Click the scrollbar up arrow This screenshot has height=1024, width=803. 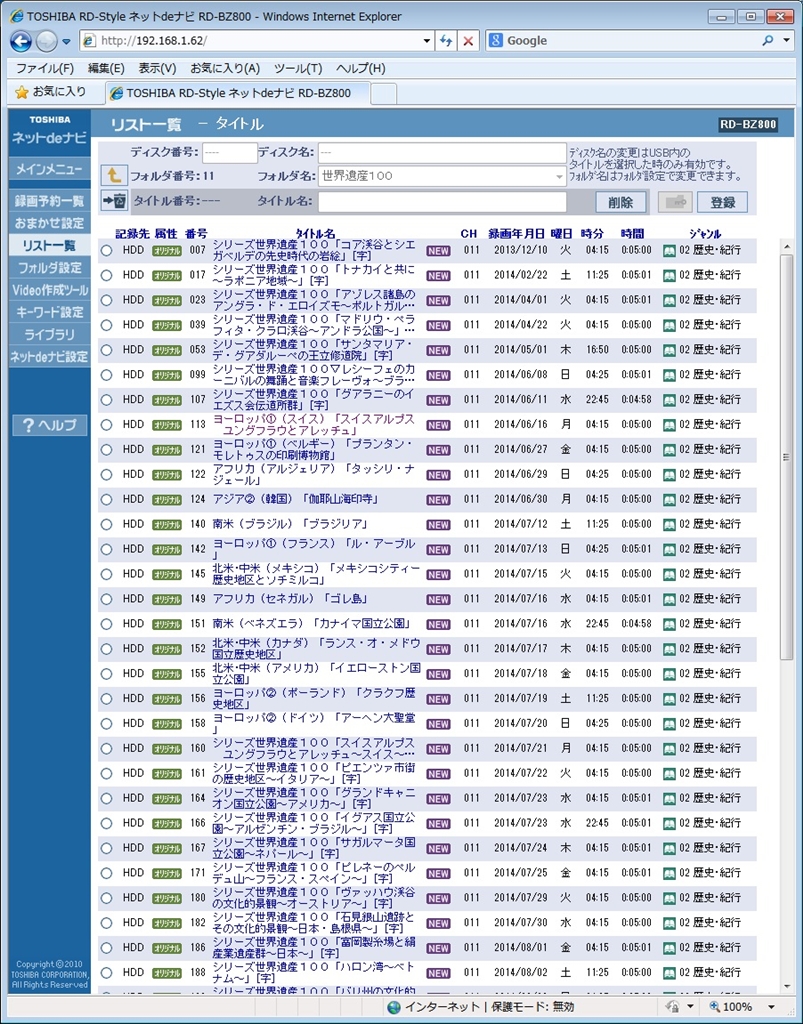coord(786,247)
